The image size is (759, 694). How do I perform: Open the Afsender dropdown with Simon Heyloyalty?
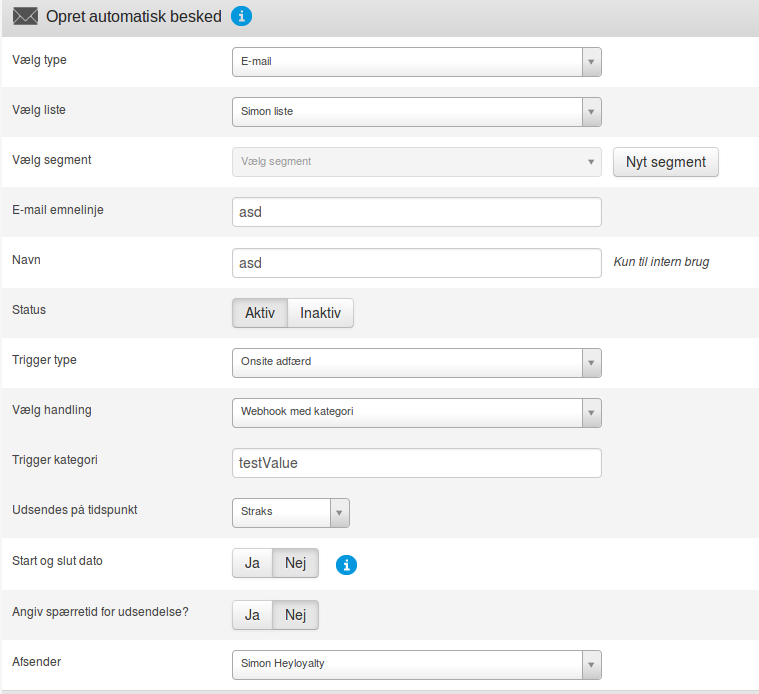416,663
